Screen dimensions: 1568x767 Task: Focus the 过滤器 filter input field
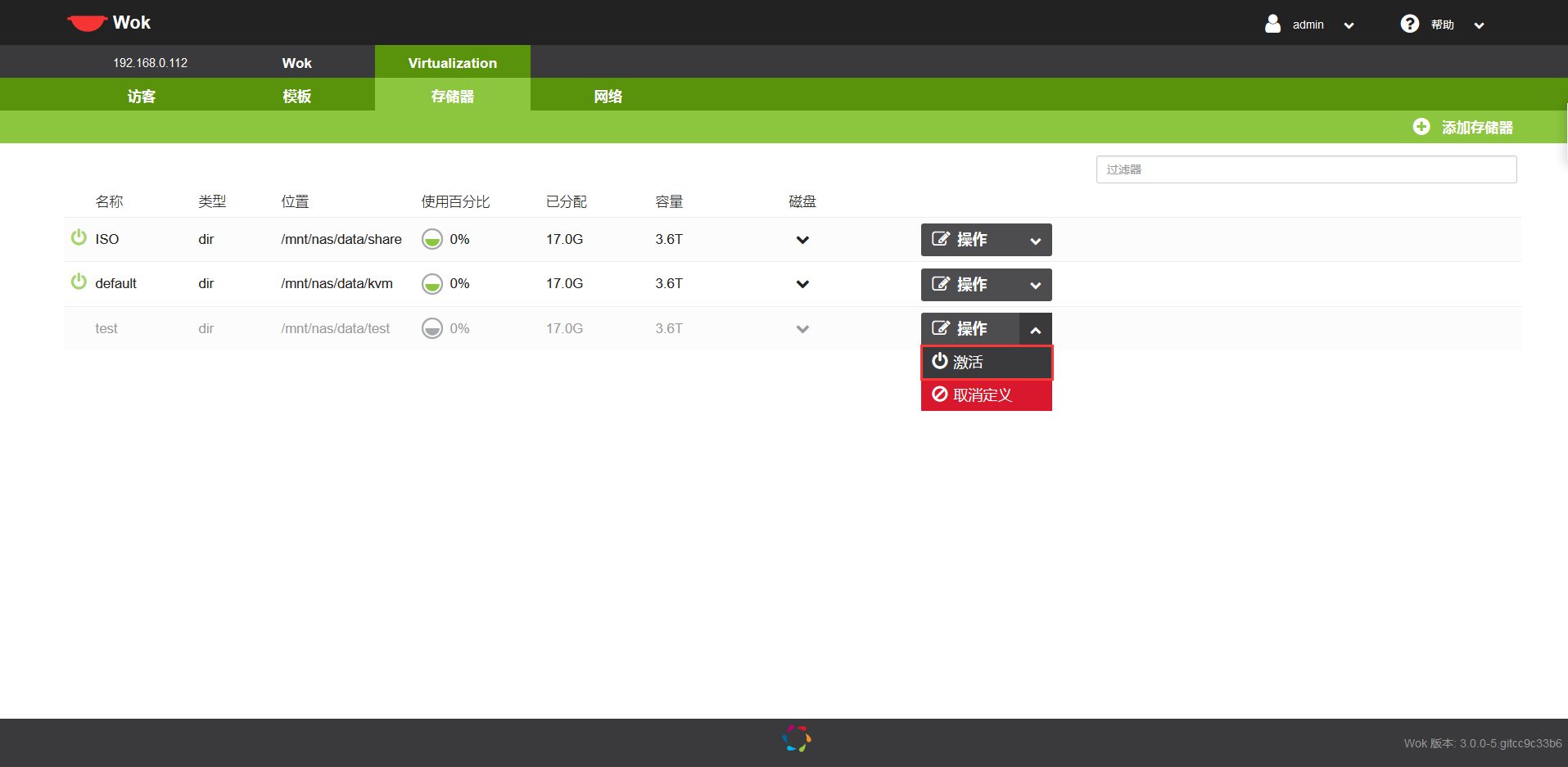[x=1307, y=169]
